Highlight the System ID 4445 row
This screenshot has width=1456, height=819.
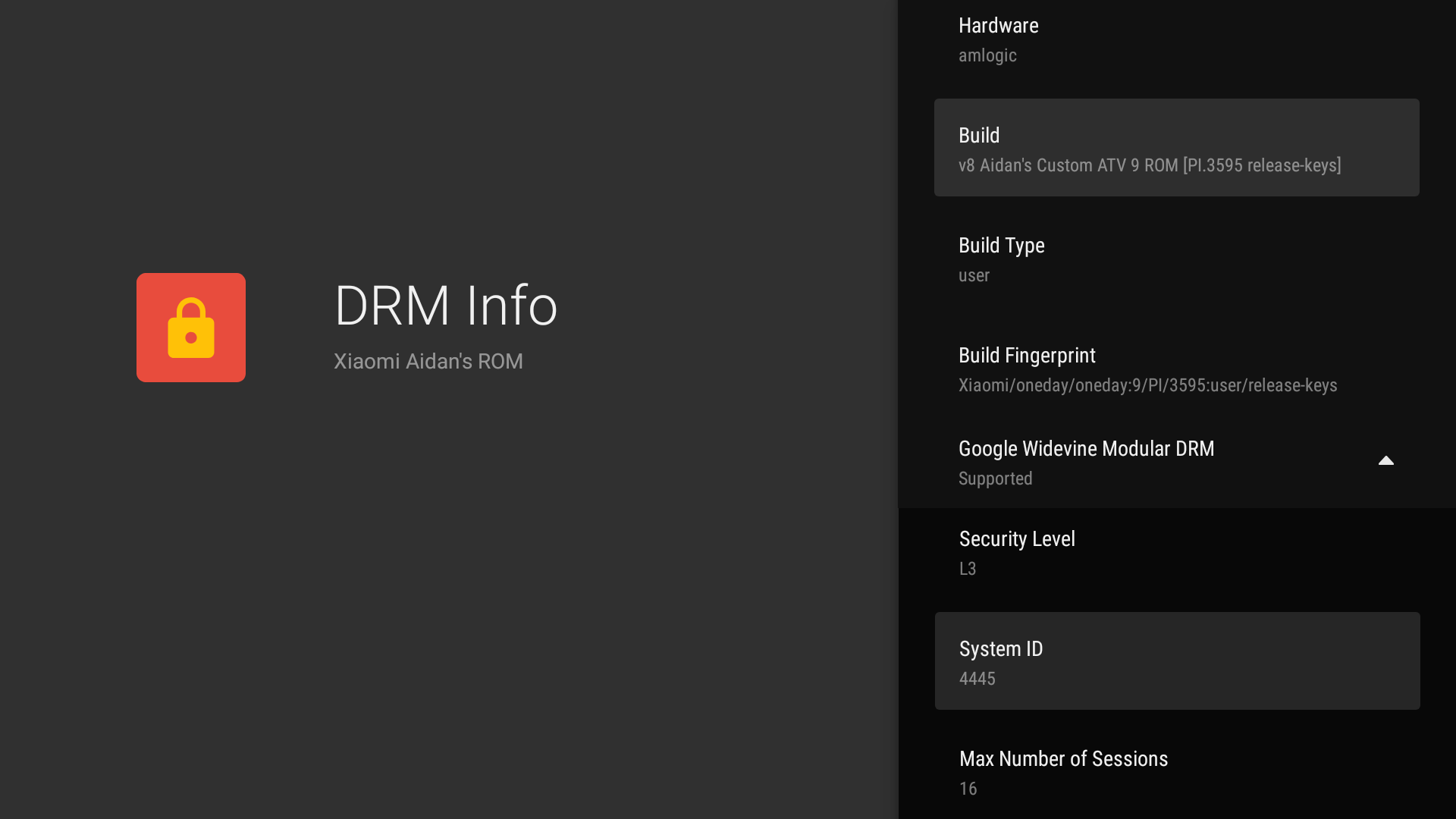point(1178,661)
